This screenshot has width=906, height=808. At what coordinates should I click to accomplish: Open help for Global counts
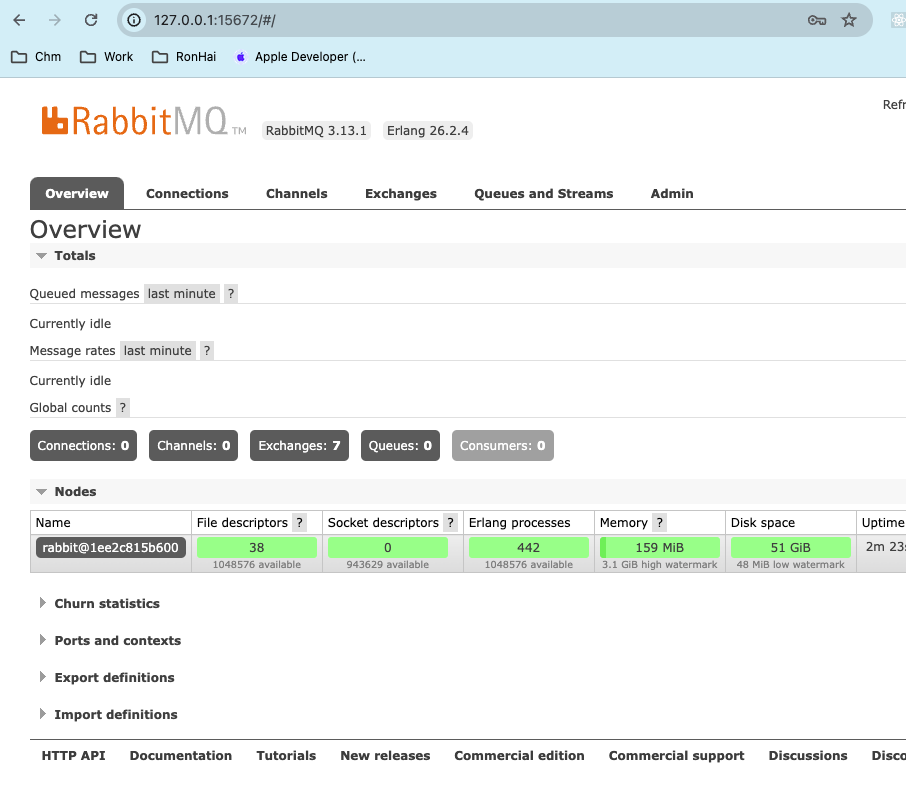tap(122, 407)
